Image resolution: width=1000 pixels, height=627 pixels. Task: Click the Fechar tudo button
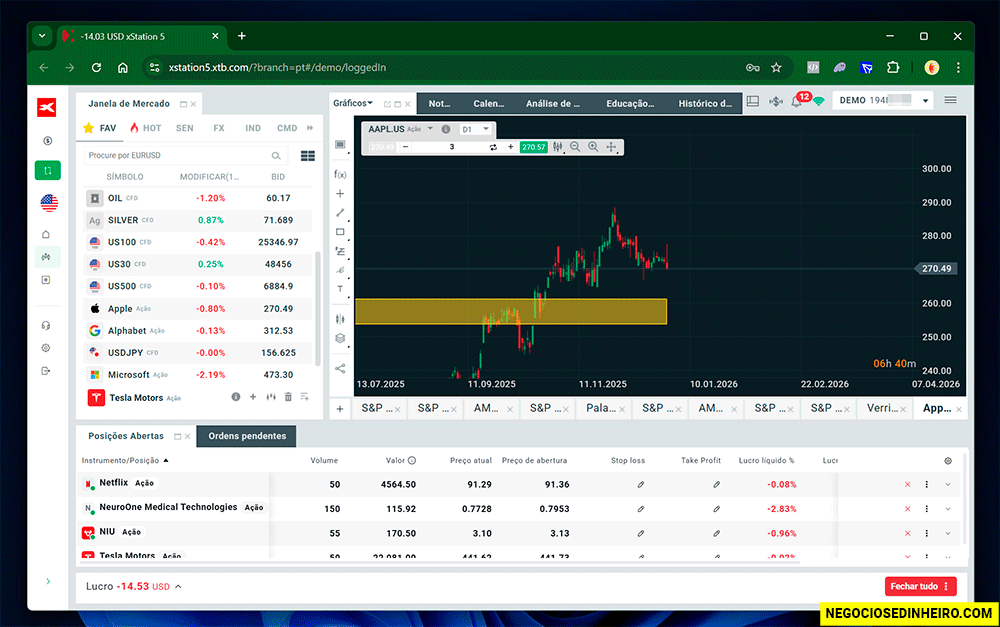920,586
